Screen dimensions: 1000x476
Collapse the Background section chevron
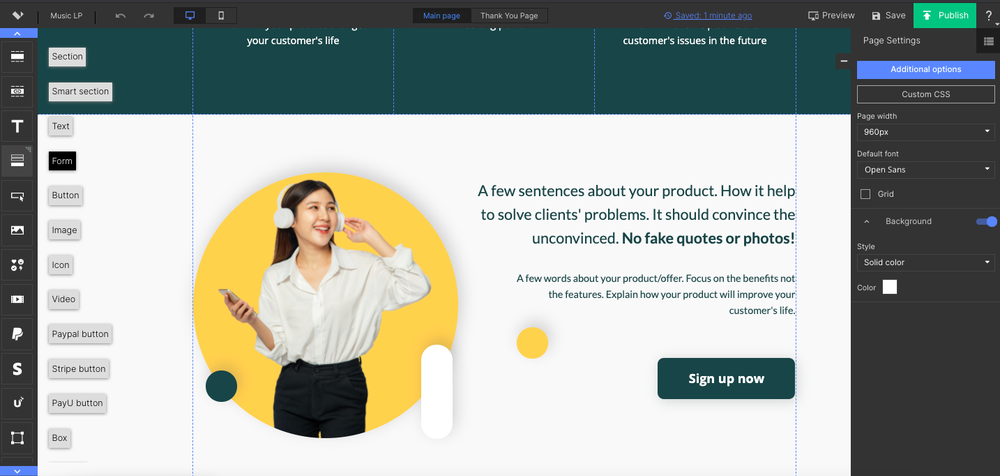[867, 221]
